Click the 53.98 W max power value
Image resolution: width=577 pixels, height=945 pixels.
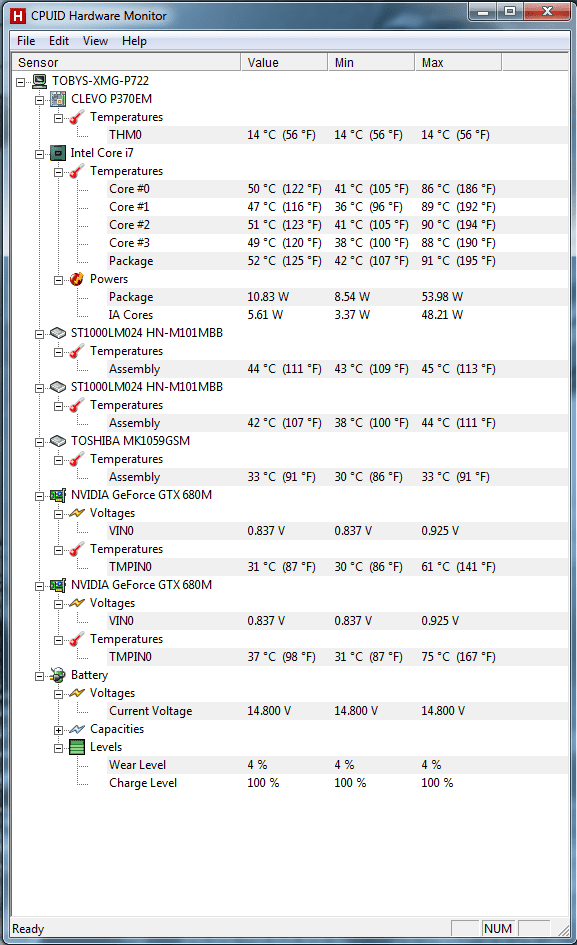(442, 297)
